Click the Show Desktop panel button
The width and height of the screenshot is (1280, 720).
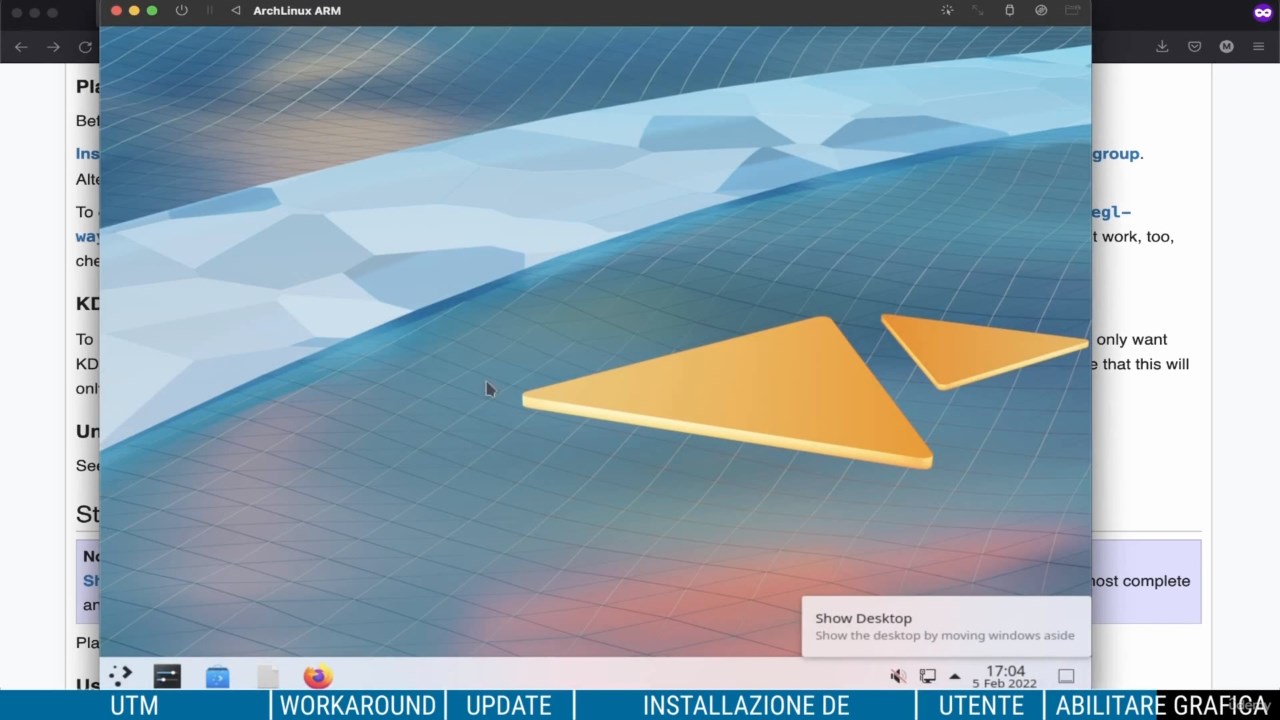coord(1066,677)
